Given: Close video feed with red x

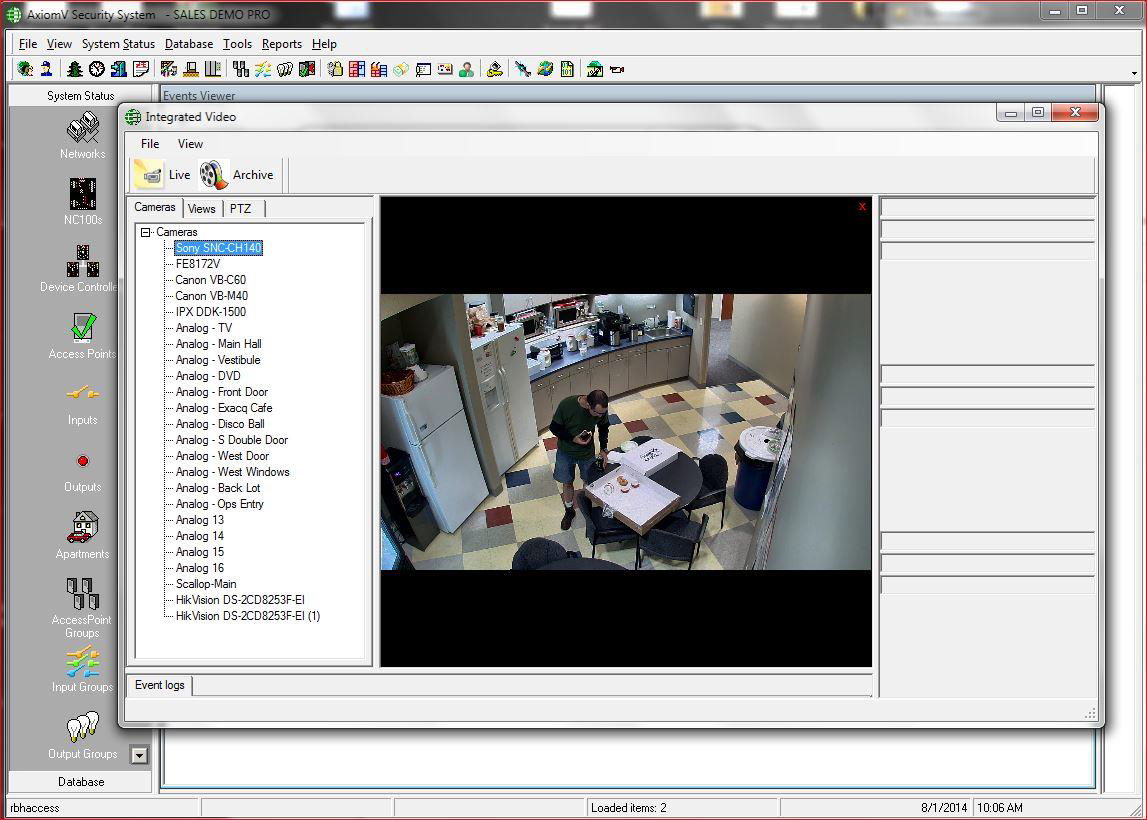Looking at the screenshot, I should click(x=862, y=207).
